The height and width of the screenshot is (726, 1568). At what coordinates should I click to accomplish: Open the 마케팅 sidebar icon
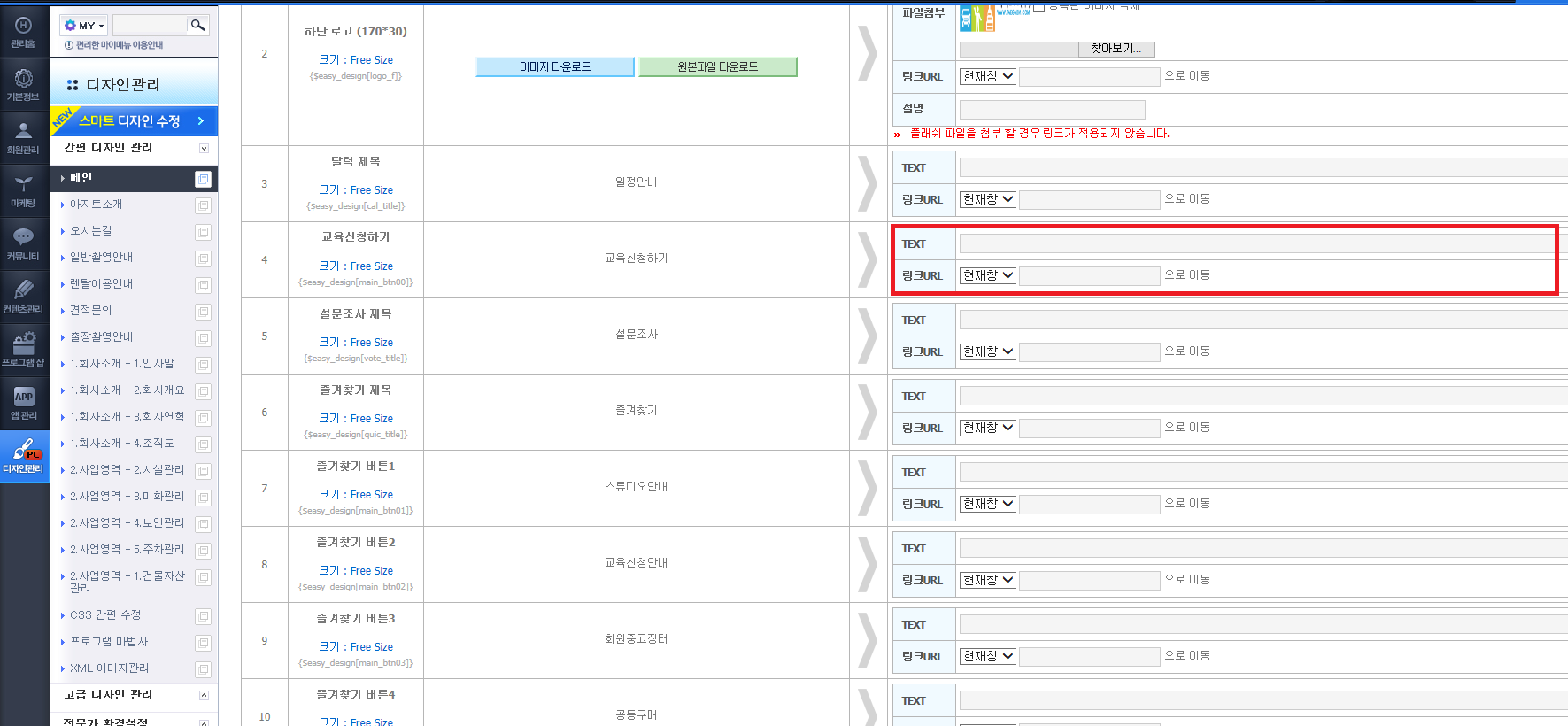tap(24, 191)
